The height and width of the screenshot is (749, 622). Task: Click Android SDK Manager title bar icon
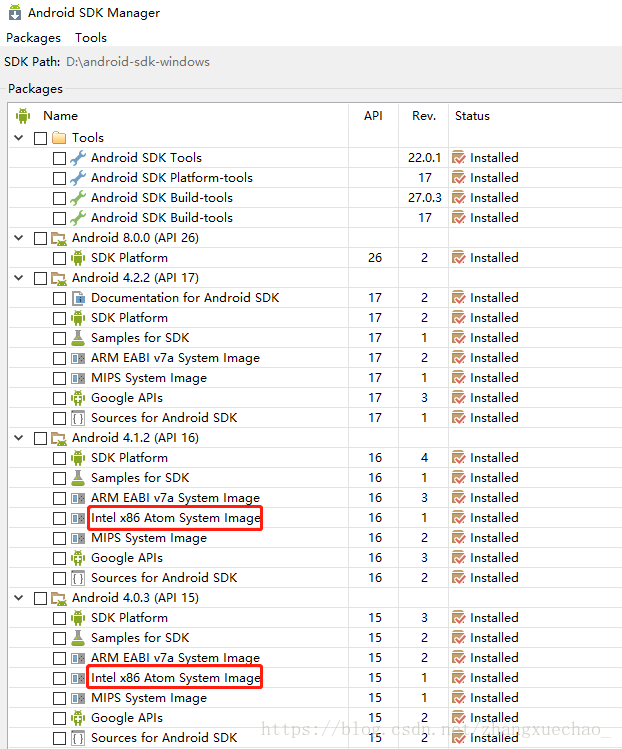pos(15,12)
